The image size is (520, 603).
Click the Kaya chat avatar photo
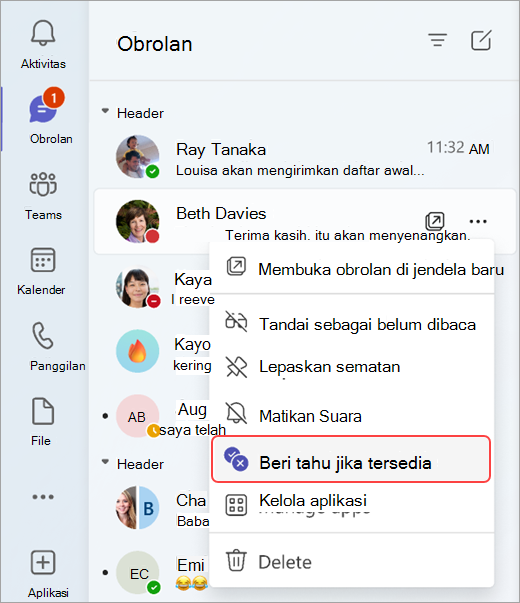138,287
